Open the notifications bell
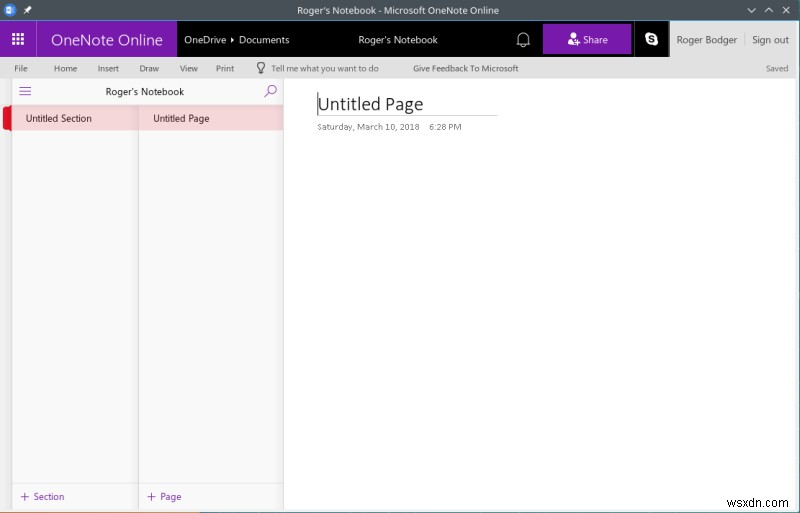Image resolution: width=800 pixels, height=513 pixels. pos(523,39)
